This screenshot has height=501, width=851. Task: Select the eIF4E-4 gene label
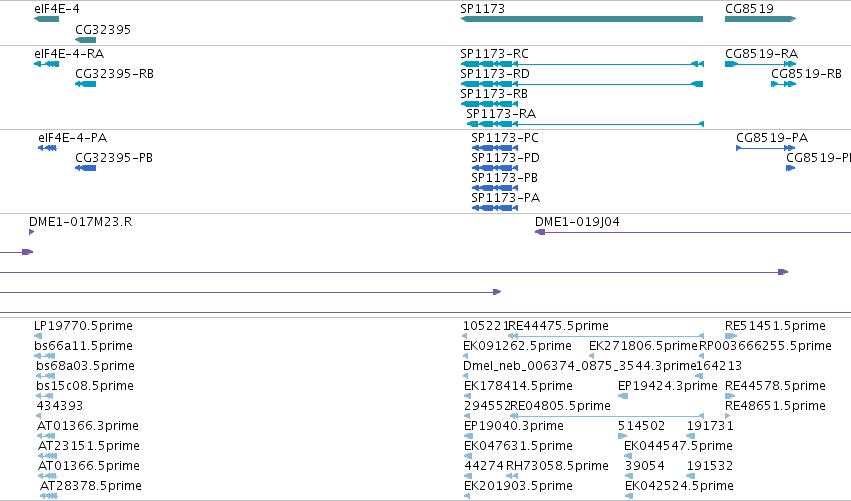point(56,9)
